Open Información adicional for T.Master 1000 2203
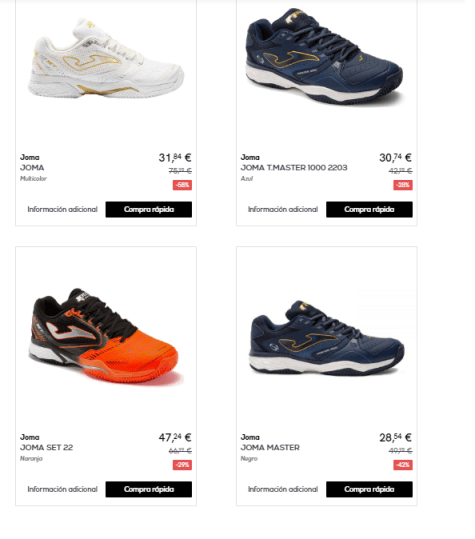The width and height of the screenshot is (475, 539). click(x=283, y=209)
